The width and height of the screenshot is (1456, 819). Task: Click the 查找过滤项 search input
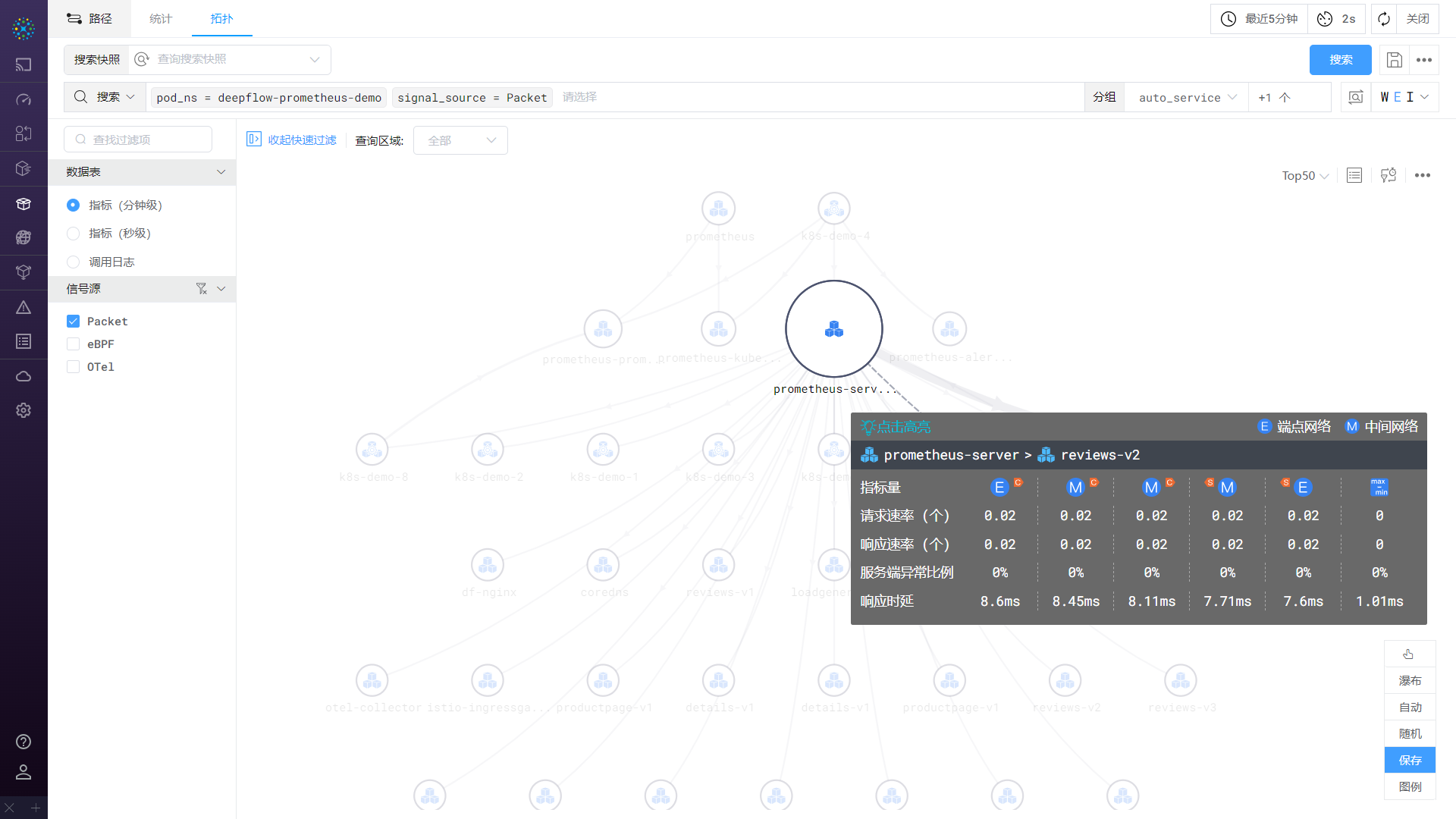pos(138,140)
